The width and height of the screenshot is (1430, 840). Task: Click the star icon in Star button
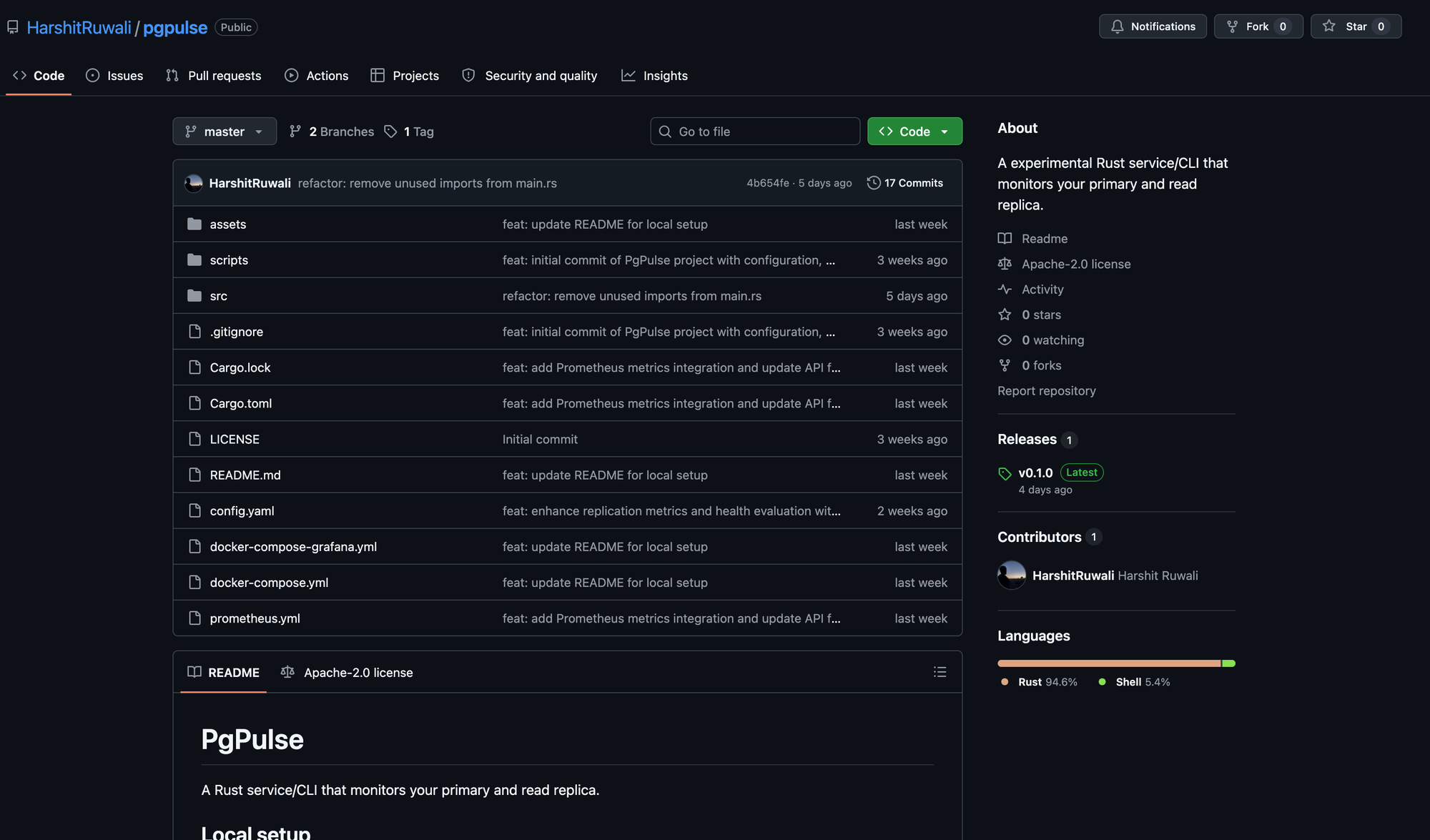pyautogui.click(x=1328, y=26)
